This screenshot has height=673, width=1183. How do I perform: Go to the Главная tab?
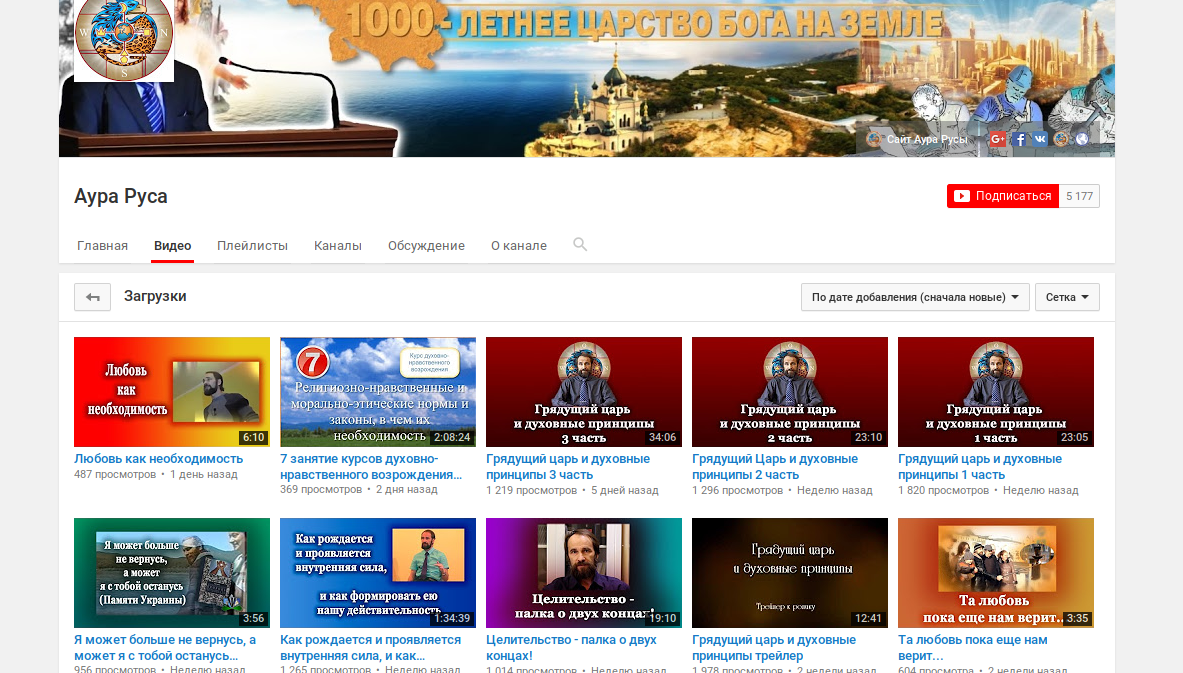tap(102, 246)
